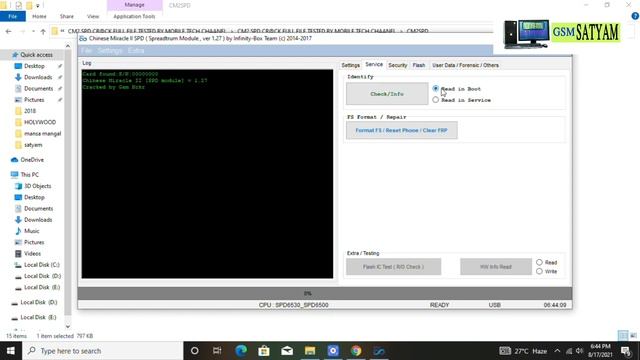640x360 pixels.
Task: Show hidden system tray icons
Action: [558, 351]
